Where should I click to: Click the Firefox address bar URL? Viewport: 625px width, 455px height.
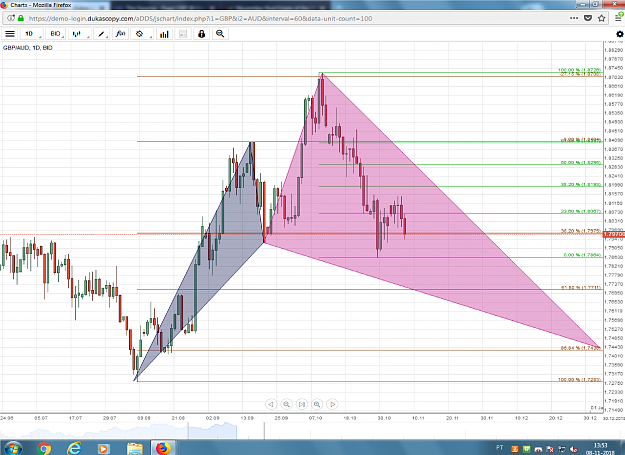[200, 18]
